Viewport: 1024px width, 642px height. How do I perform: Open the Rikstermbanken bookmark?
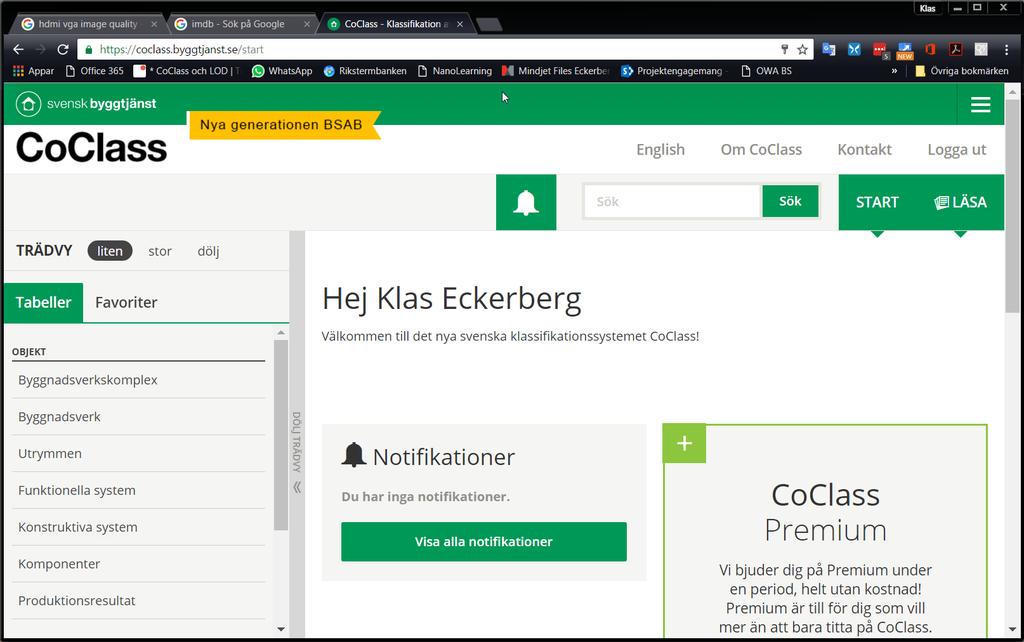(x=365, y=71)
